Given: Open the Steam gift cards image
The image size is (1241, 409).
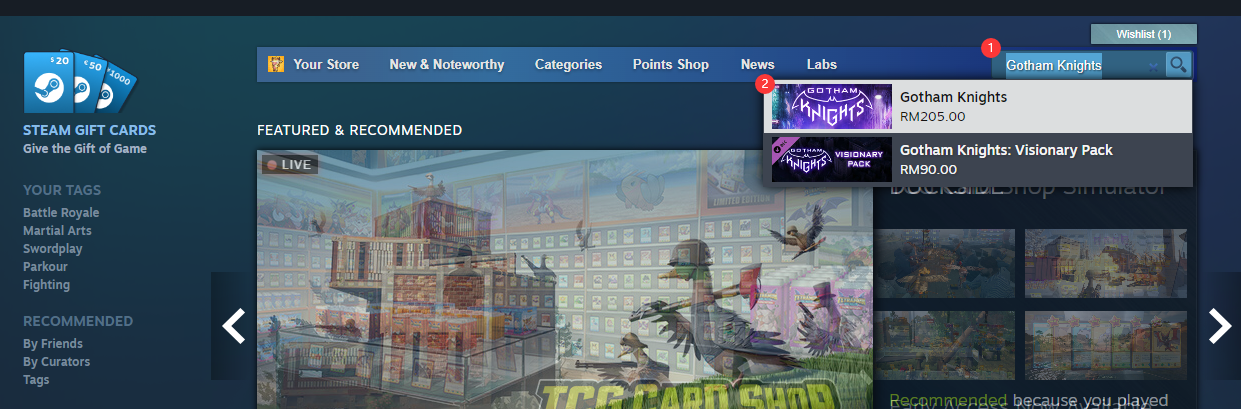Looking at the screenshot, I should 80,82.
